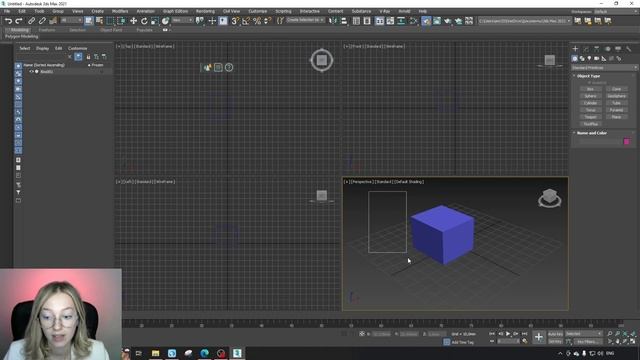The width and height of the screenshot is (640, 360).
Task: Open the Customize menu
Action: click(258, 11)
